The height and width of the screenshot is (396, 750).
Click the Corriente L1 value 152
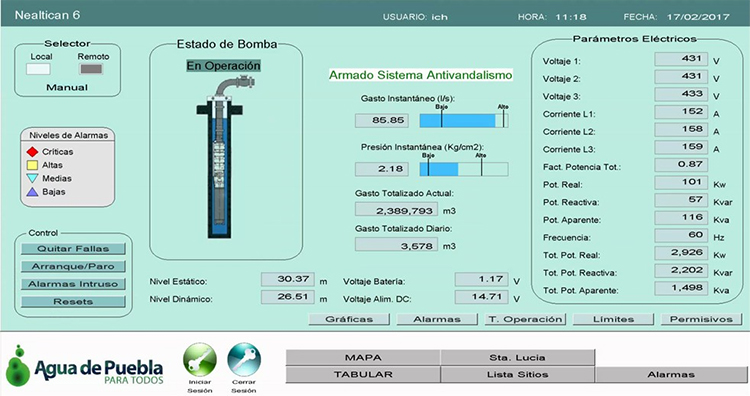point(681,112)
